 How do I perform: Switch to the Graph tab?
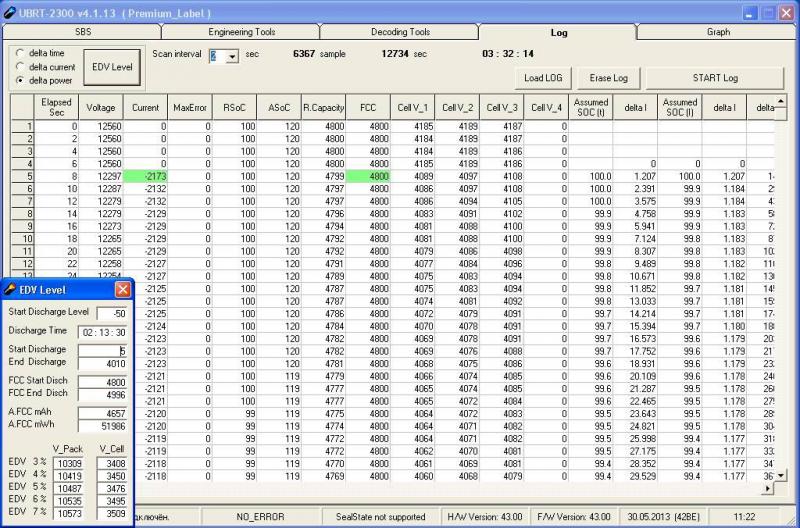pos(718,32)
